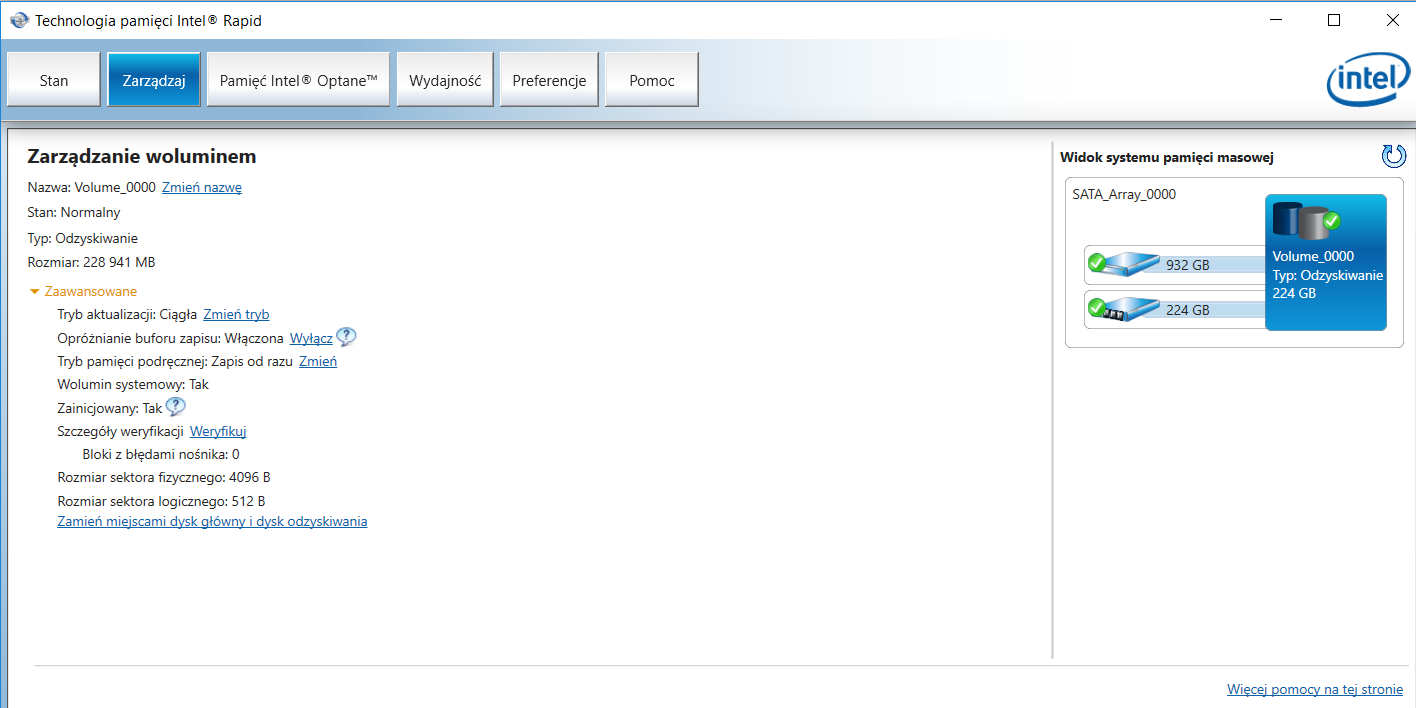Click Zamień miejscami dysk główny link
Image resolution: width=1416 pixels, height=708 pixels.
tap(213, 521)
